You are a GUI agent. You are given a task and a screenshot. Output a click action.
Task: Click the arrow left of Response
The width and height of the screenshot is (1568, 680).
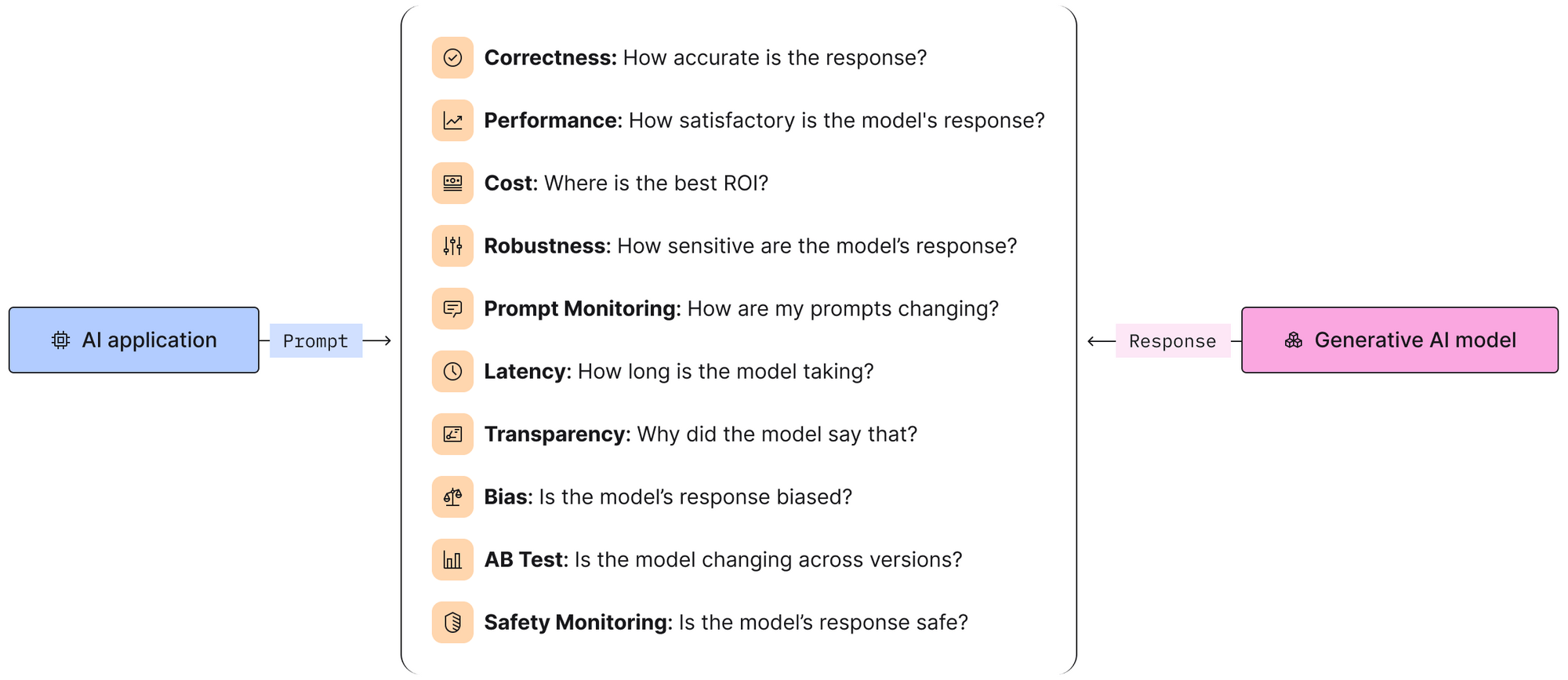[x=1101, y=341]
